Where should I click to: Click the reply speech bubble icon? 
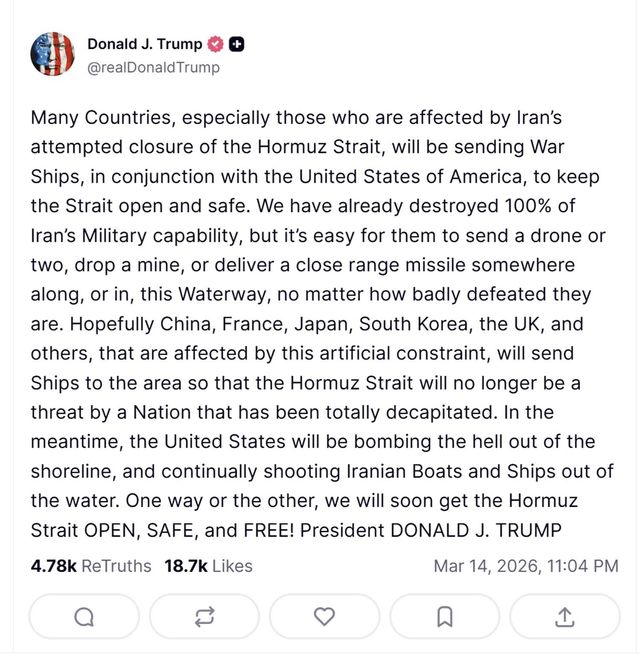coord(85,616)
